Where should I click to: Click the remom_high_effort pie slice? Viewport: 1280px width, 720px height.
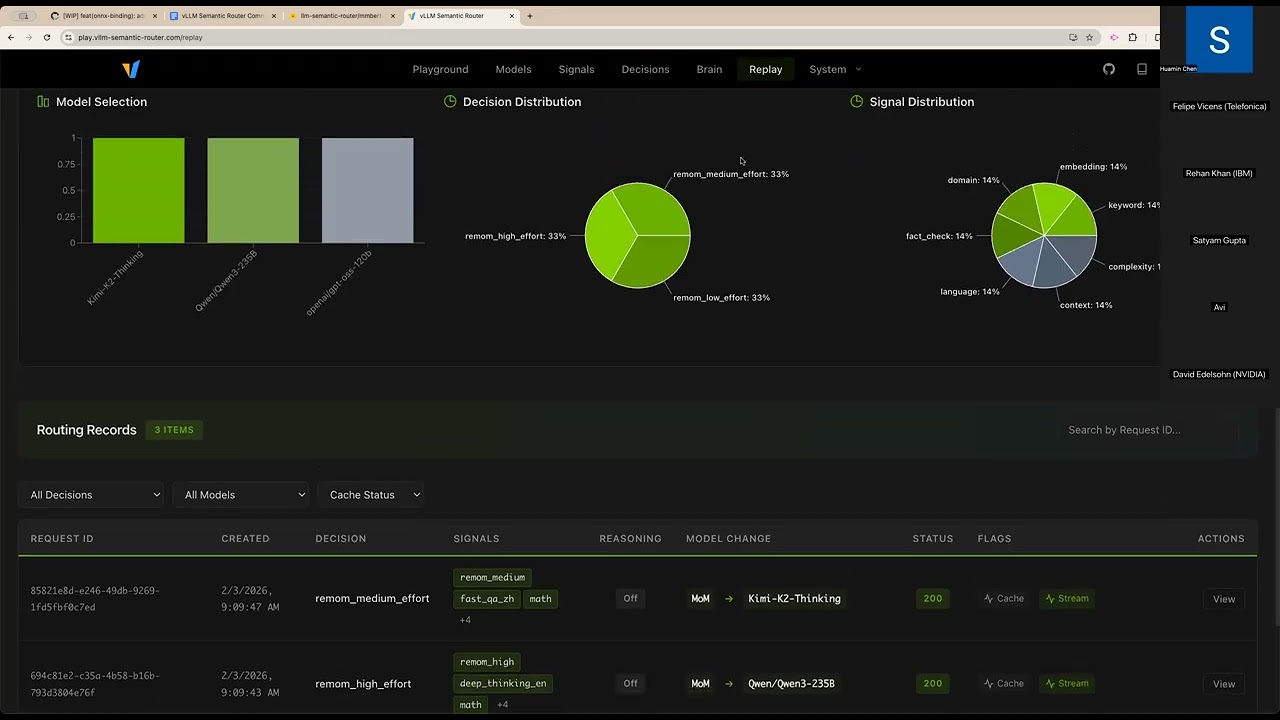coord(606,238)
